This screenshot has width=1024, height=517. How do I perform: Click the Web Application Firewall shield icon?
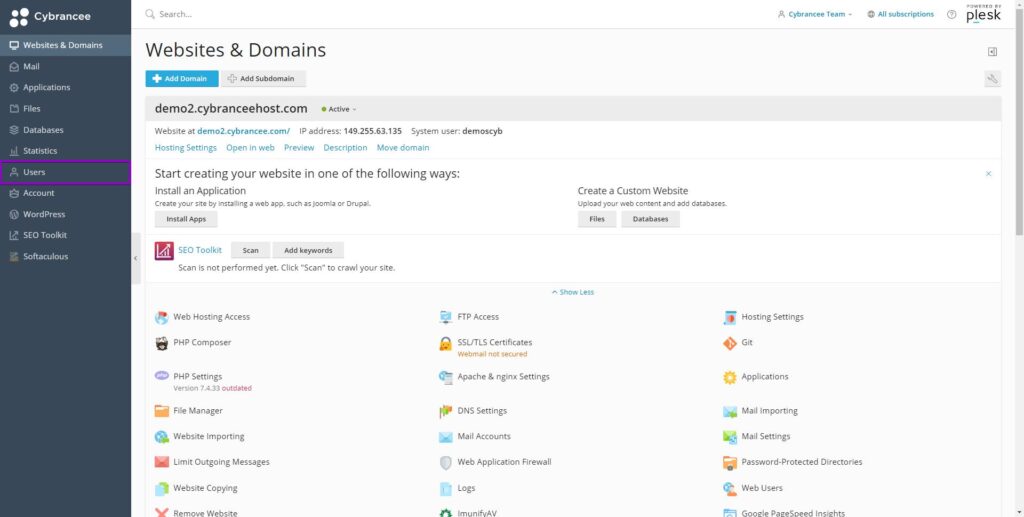(x=445, y=462)
